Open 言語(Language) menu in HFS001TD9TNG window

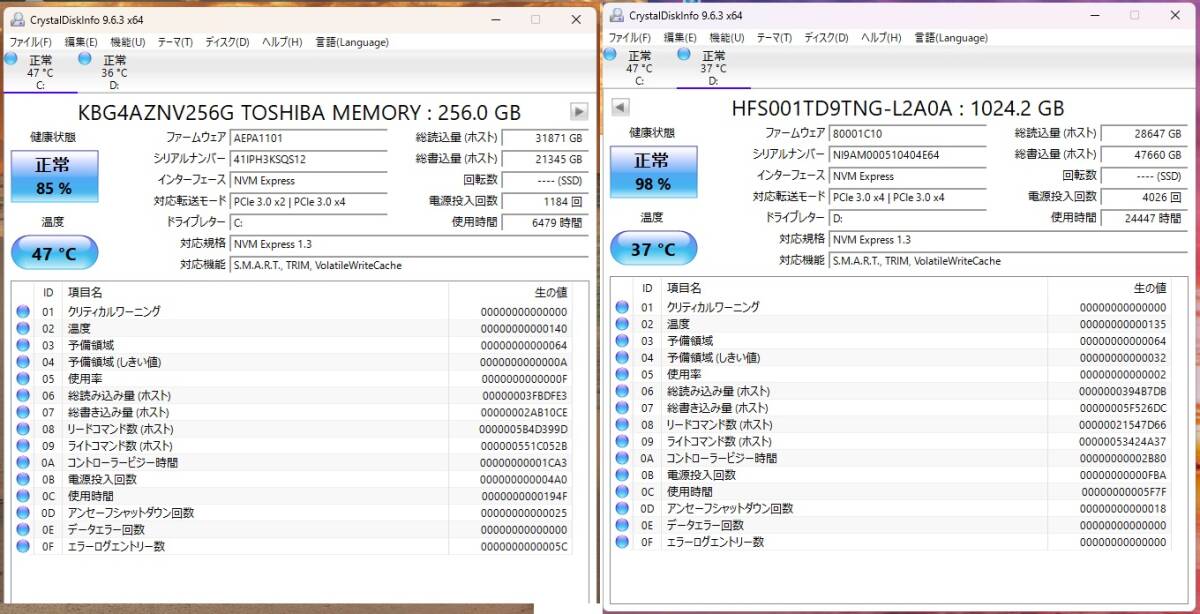950,38
